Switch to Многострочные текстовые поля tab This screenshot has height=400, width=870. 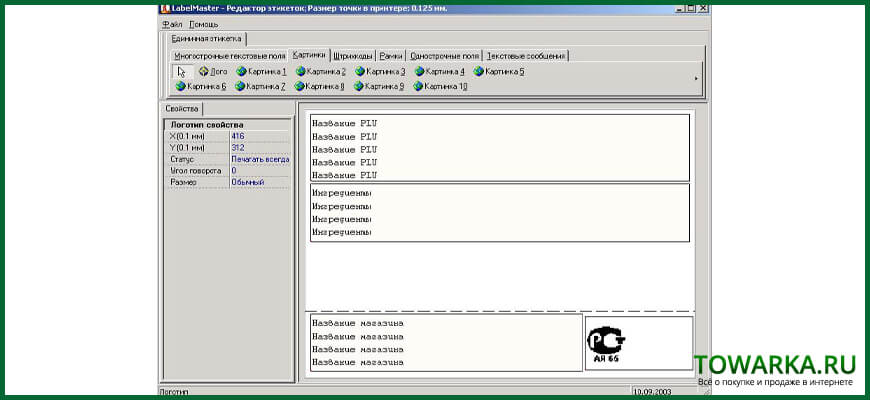(230, 56)
